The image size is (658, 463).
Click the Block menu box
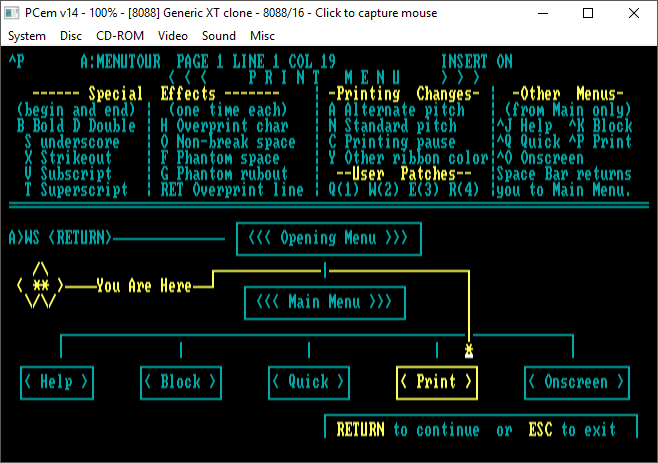181,382
